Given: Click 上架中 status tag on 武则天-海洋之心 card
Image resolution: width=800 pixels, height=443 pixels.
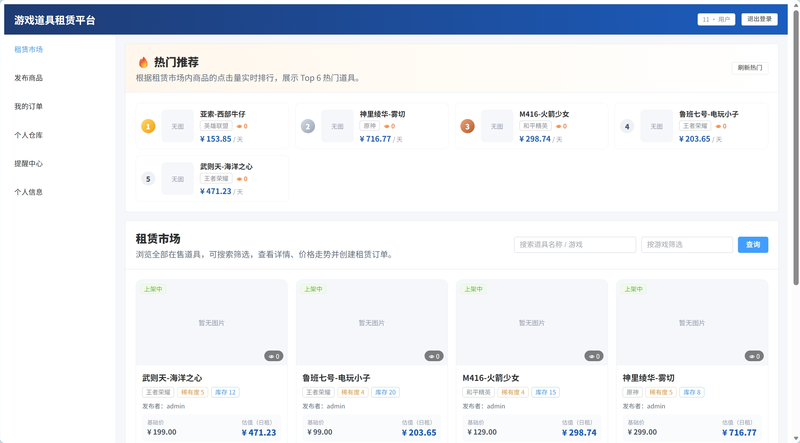Looking at the screenshot, I should 153,289.
